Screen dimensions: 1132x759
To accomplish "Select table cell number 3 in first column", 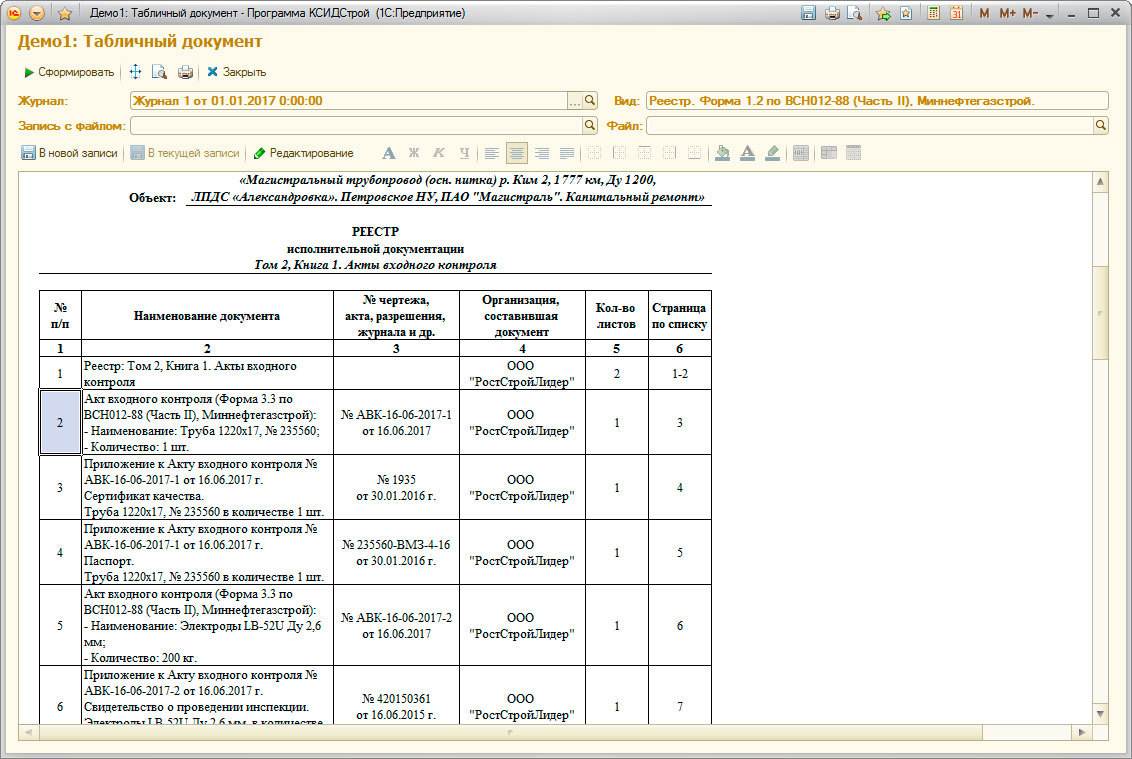I will 60,488.
